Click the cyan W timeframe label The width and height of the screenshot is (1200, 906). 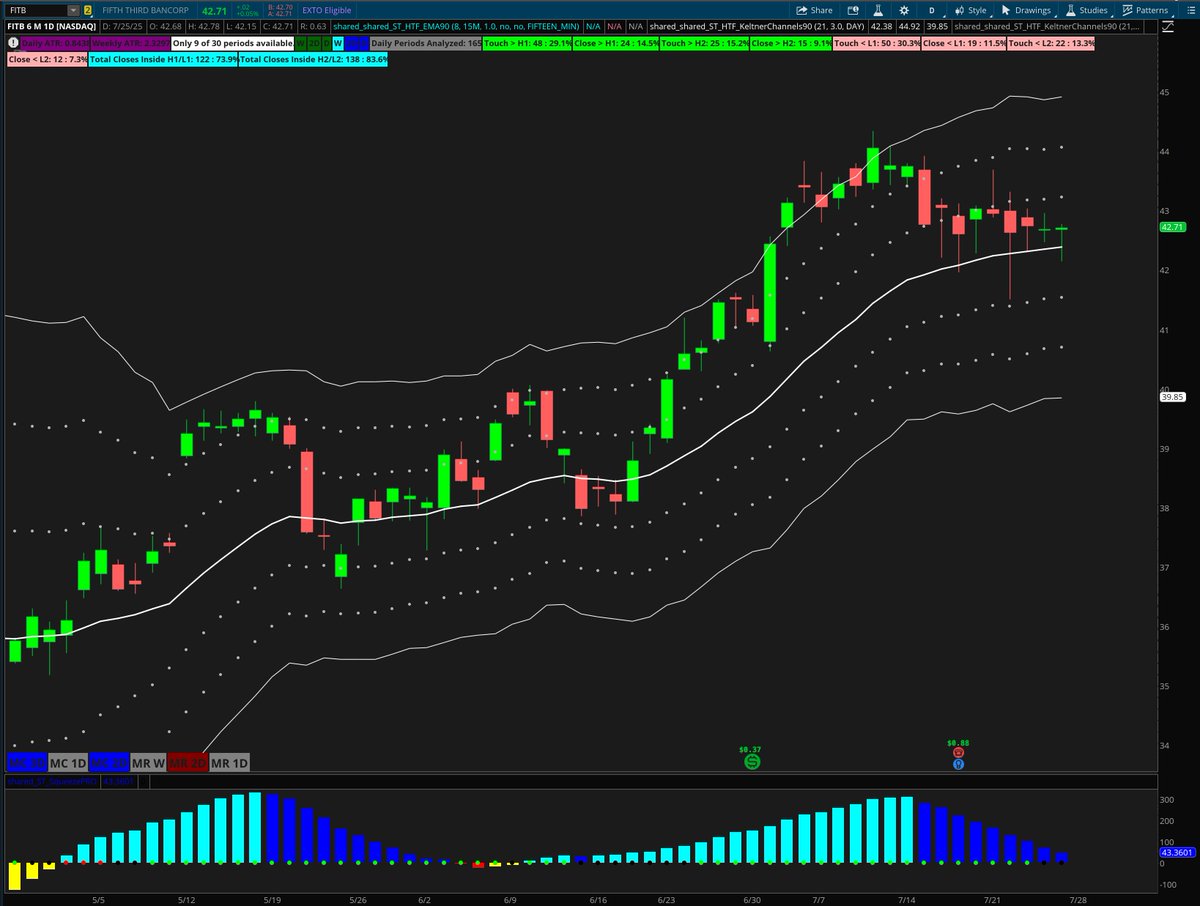(338, 43)
